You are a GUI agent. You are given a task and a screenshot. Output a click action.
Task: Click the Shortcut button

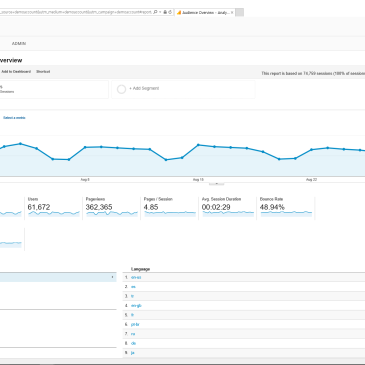(x=43, y=72)
